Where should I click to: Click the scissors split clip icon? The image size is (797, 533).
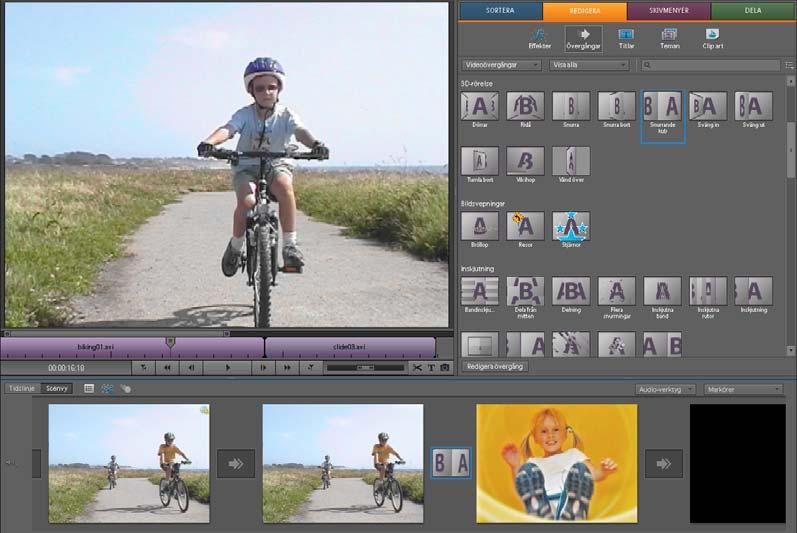(417, 367)
